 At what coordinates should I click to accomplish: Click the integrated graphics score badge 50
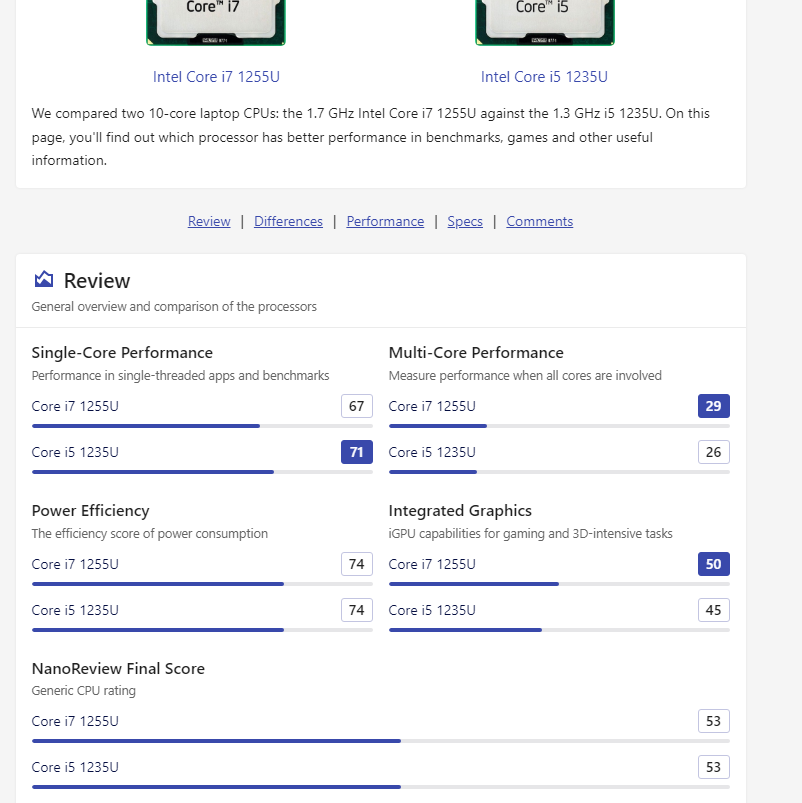(713, 564)
